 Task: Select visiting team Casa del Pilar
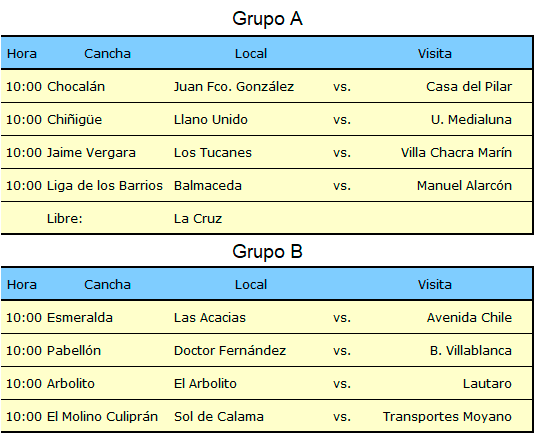click(469, 87)
